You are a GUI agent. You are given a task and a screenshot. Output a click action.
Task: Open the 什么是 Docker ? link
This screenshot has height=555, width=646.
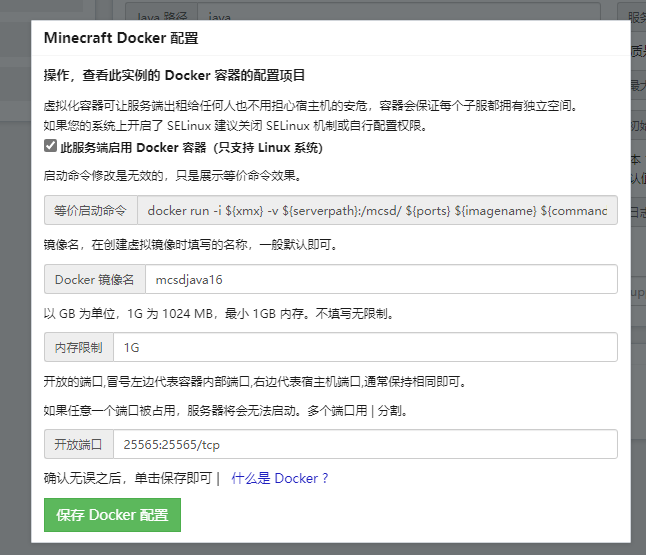coord(280,478)
